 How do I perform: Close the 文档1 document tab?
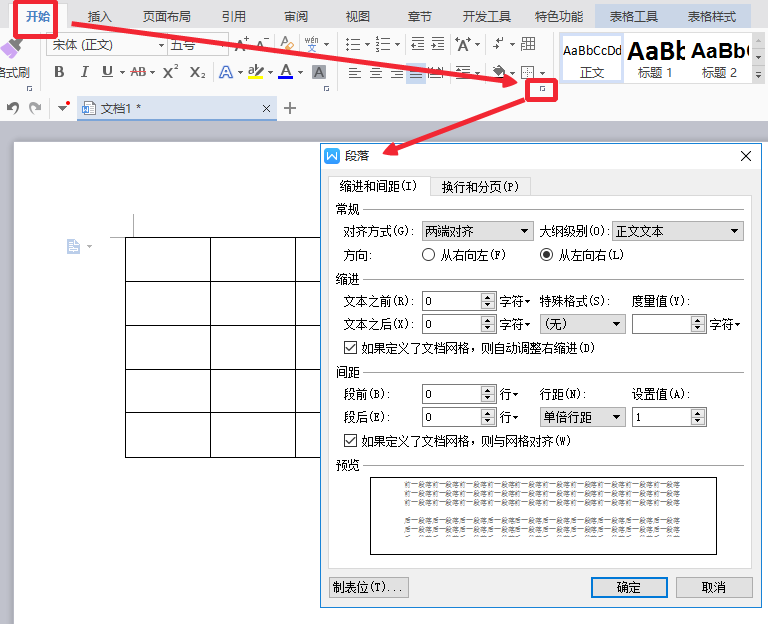[x=266, y=108]
